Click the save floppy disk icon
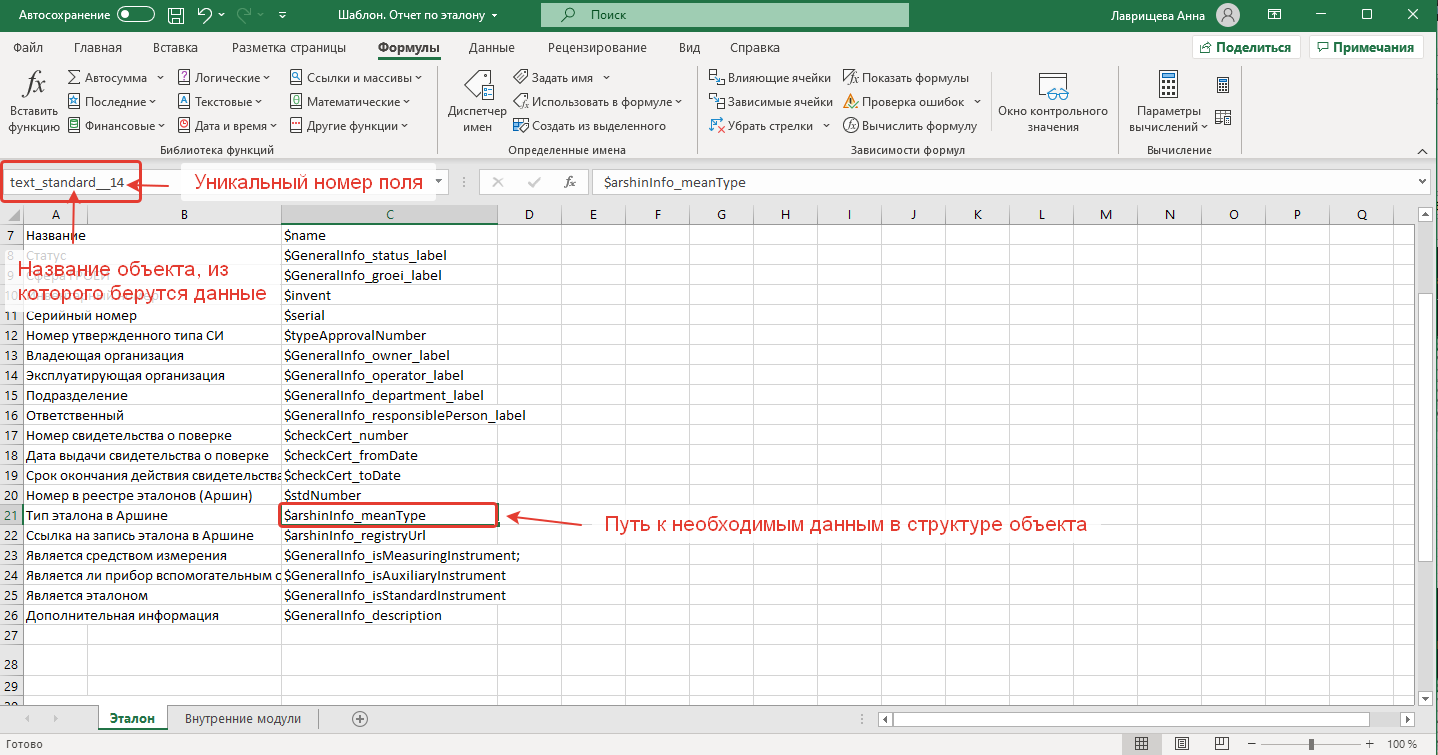Screen dimensions: 1438x755 click(176, 16)
